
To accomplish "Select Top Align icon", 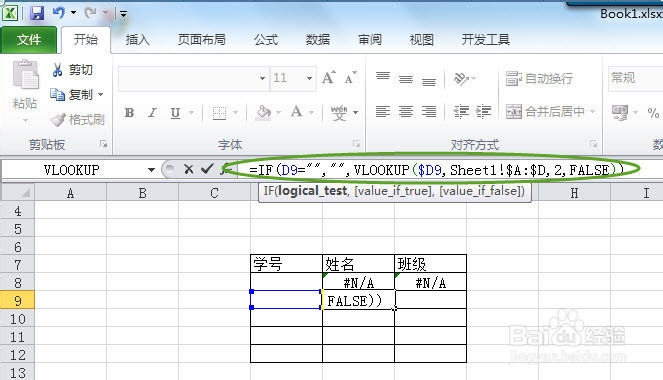I will tap(383, 77).
